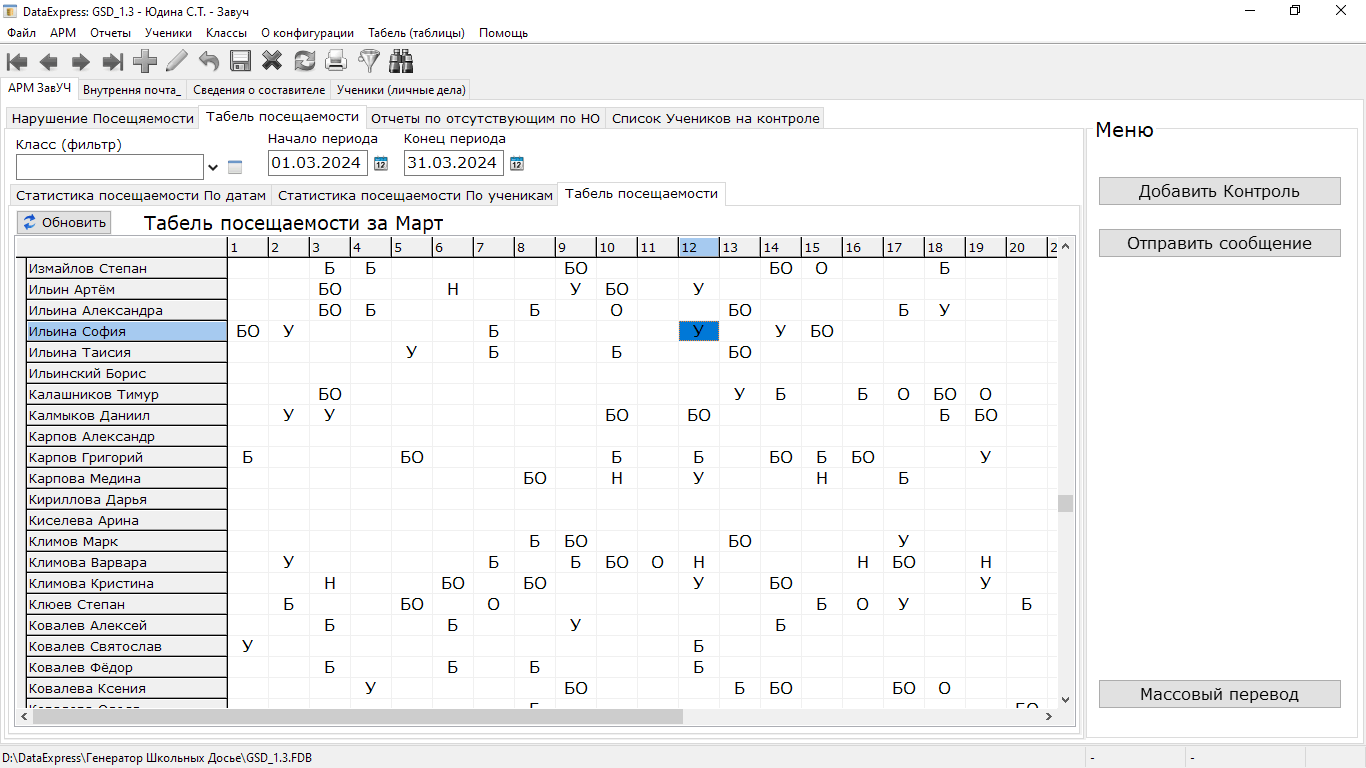Switch to Сведения о составителе tab

[x=259, y=90]
